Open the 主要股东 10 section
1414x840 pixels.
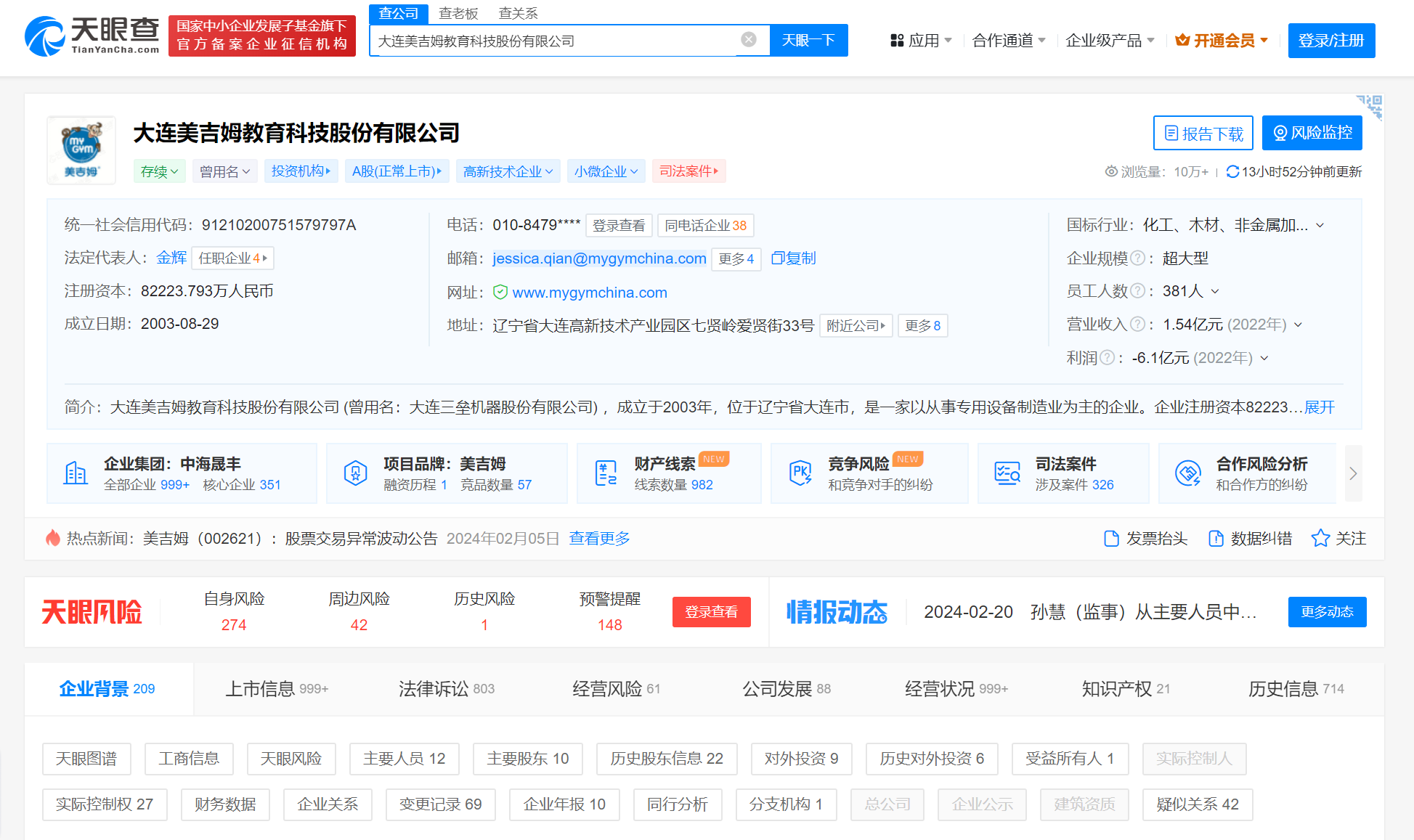pos(528,759)
